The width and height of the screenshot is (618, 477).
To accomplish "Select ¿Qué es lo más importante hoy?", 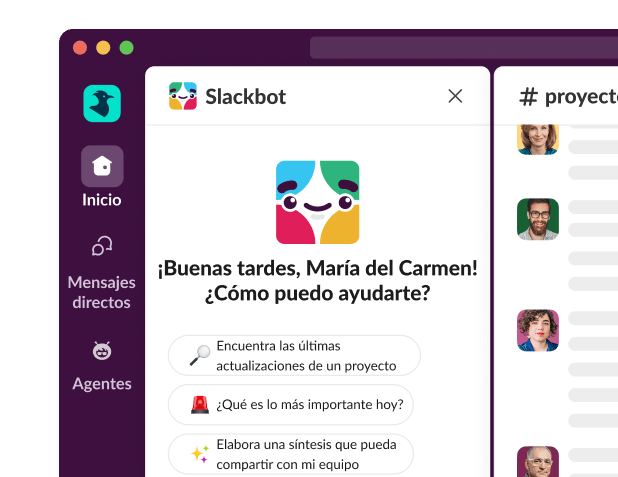I will point(291,404).
